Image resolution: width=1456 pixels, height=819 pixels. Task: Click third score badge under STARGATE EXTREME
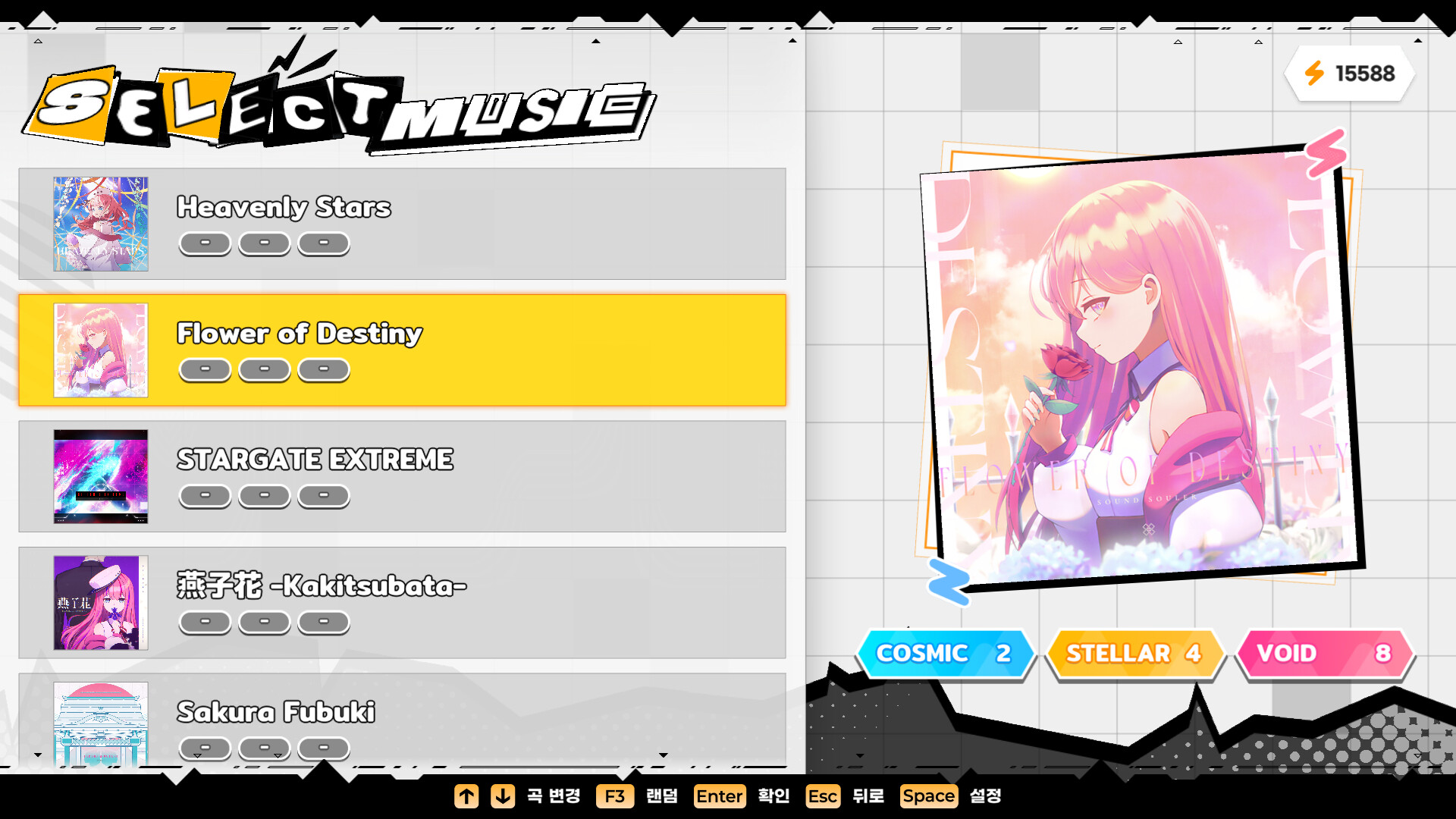(324, 496)
